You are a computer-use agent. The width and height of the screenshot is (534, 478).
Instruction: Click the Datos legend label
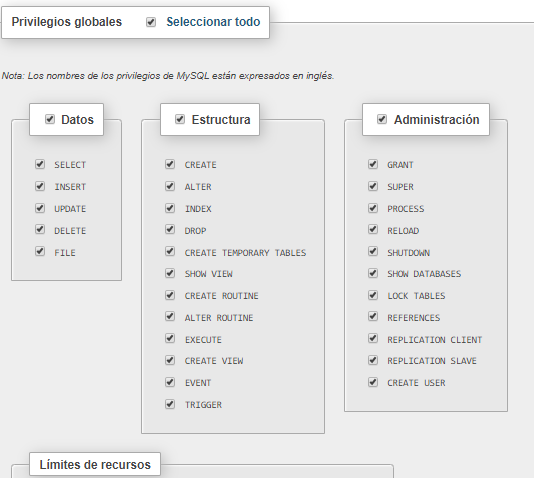point(77,120)
